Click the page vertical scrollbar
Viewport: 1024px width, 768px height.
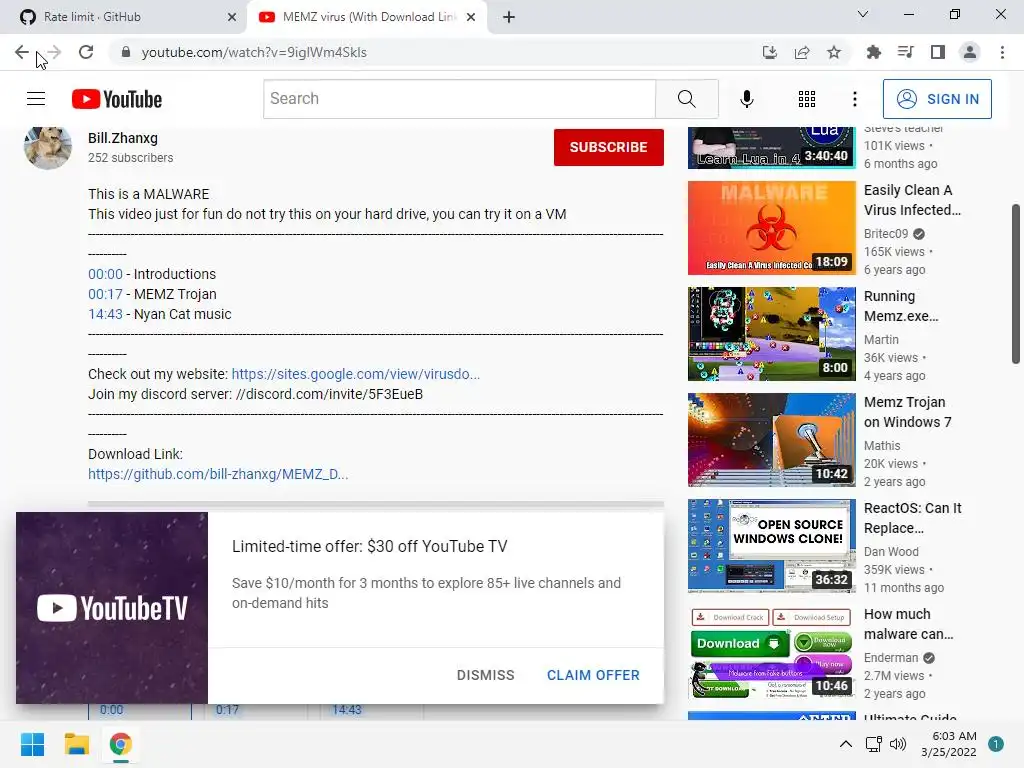1016,284
